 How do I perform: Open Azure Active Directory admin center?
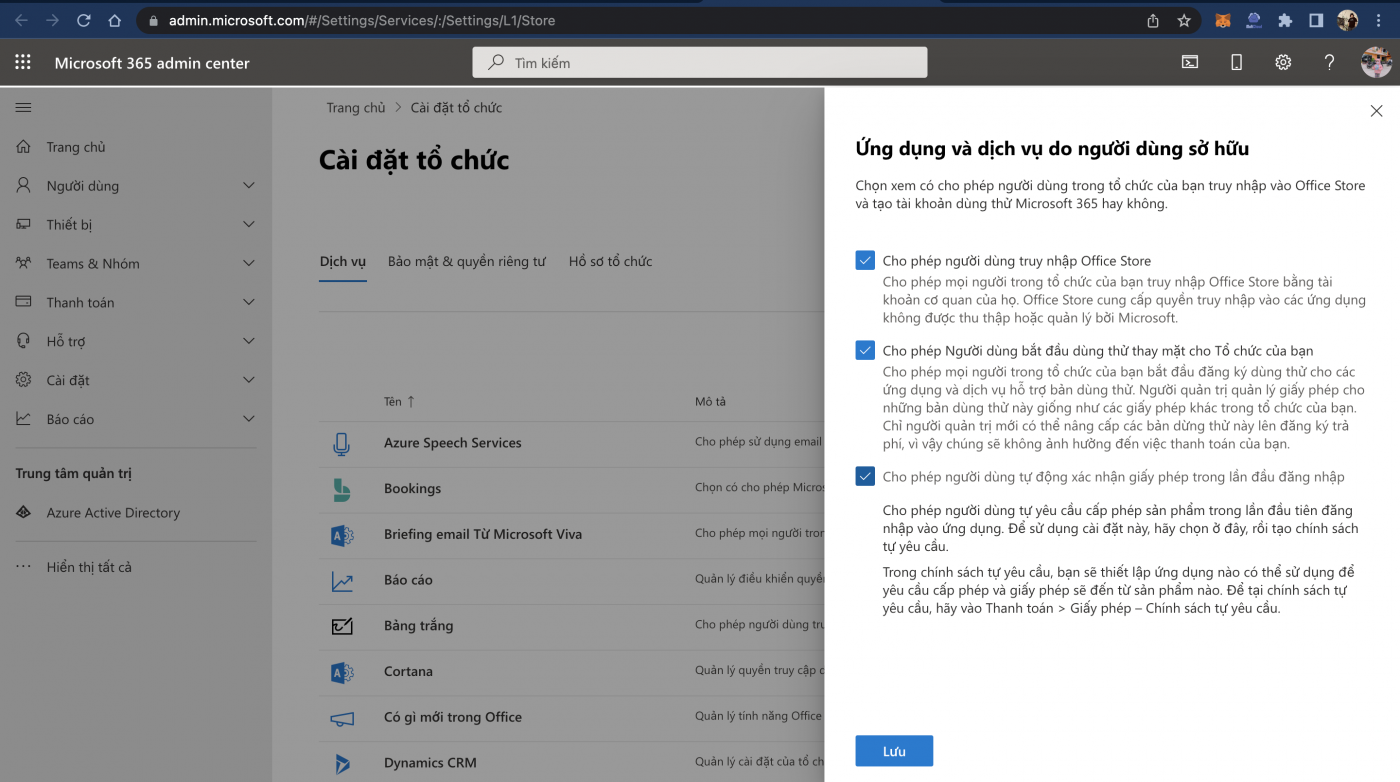click(113, 513)
